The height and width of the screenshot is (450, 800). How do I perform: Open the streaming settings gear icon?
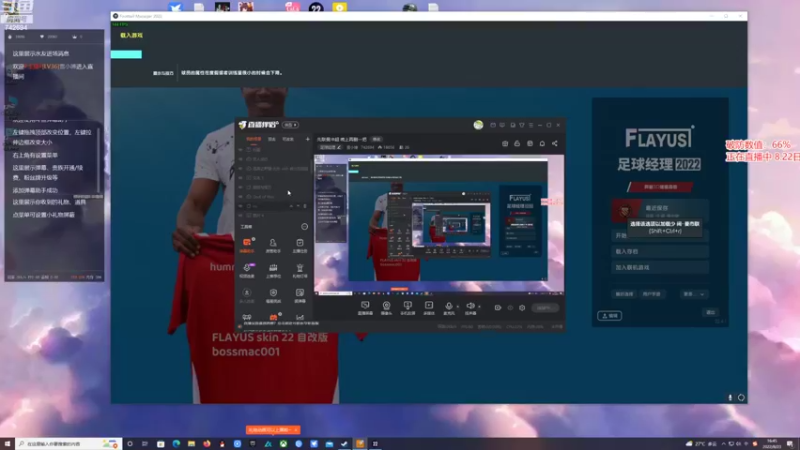click(522, 308)
